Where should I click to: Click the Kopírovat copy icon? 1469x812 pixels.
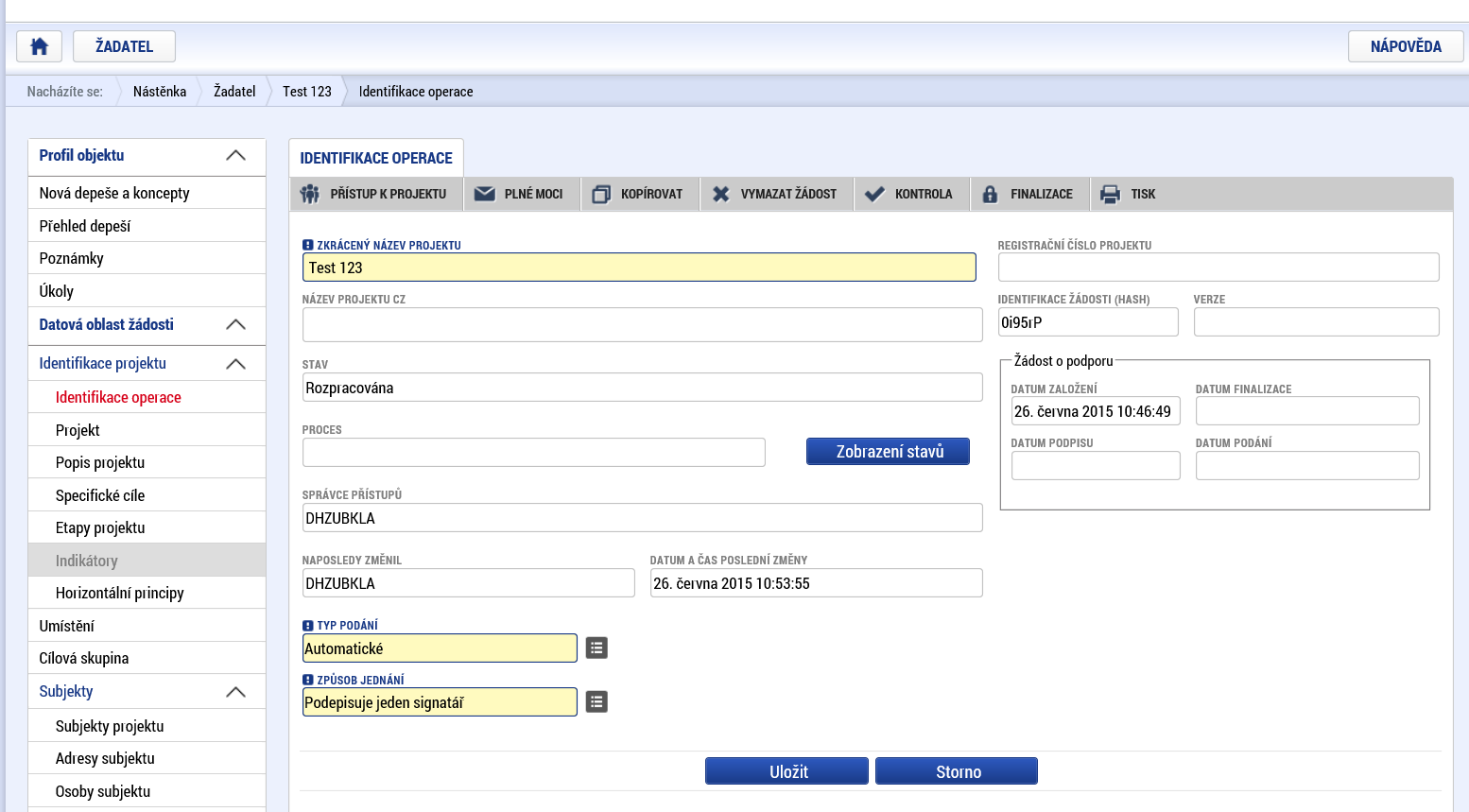601,194
